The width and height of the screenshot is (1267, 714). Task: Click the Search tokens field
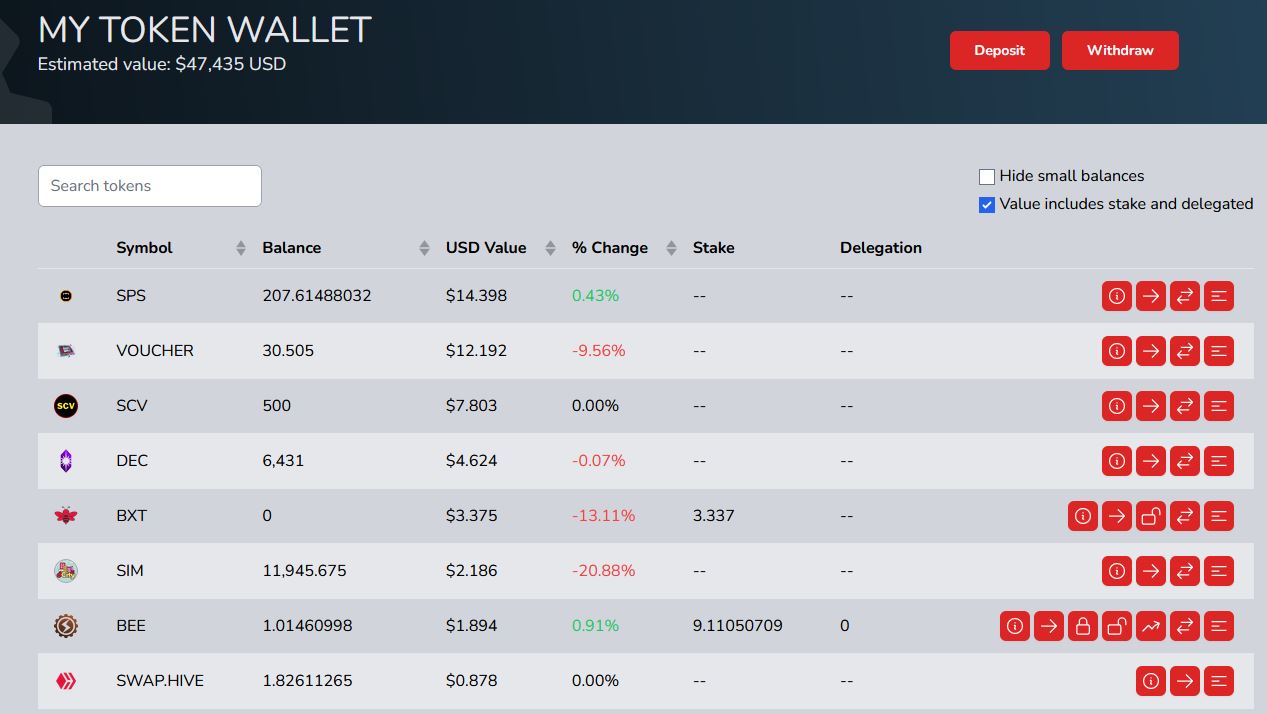[150, 186]
